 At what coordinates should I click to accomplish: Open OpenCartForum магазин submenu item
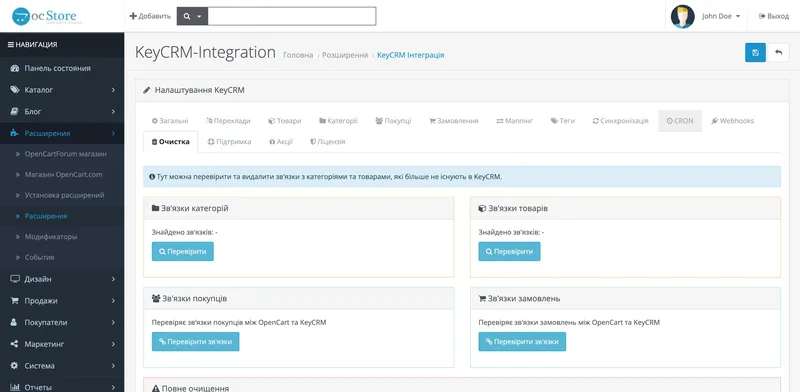pyautogui.click(x=62, y=154)
